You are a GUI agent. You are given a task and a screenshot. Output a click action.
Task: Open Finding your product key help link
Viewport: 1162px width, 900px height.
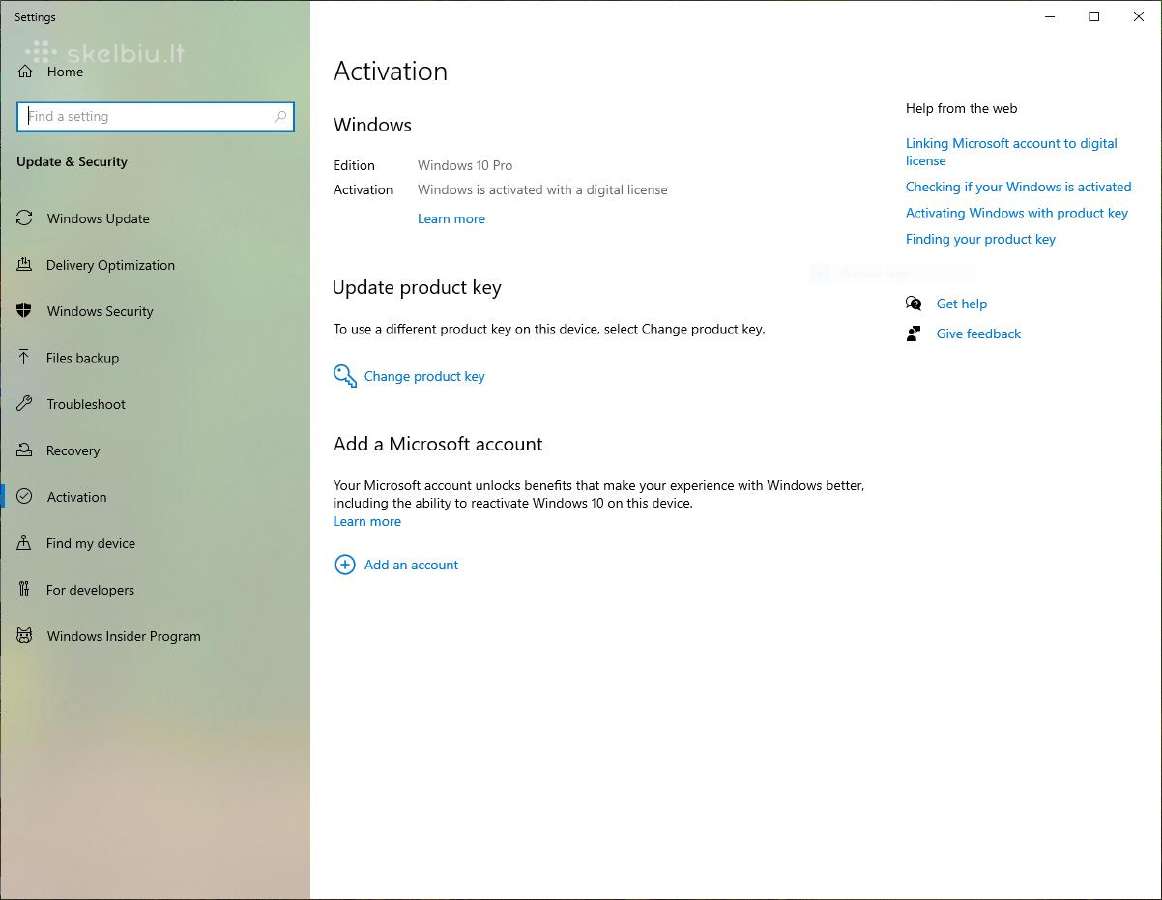click(980, 239)
